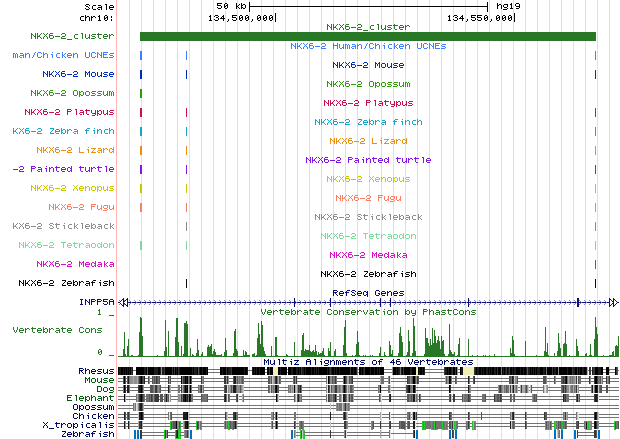Image resolution: width=620 pixels, height=439 pixels.
Task: Click the INPP5A gene label
Action: tap(98, 302)
